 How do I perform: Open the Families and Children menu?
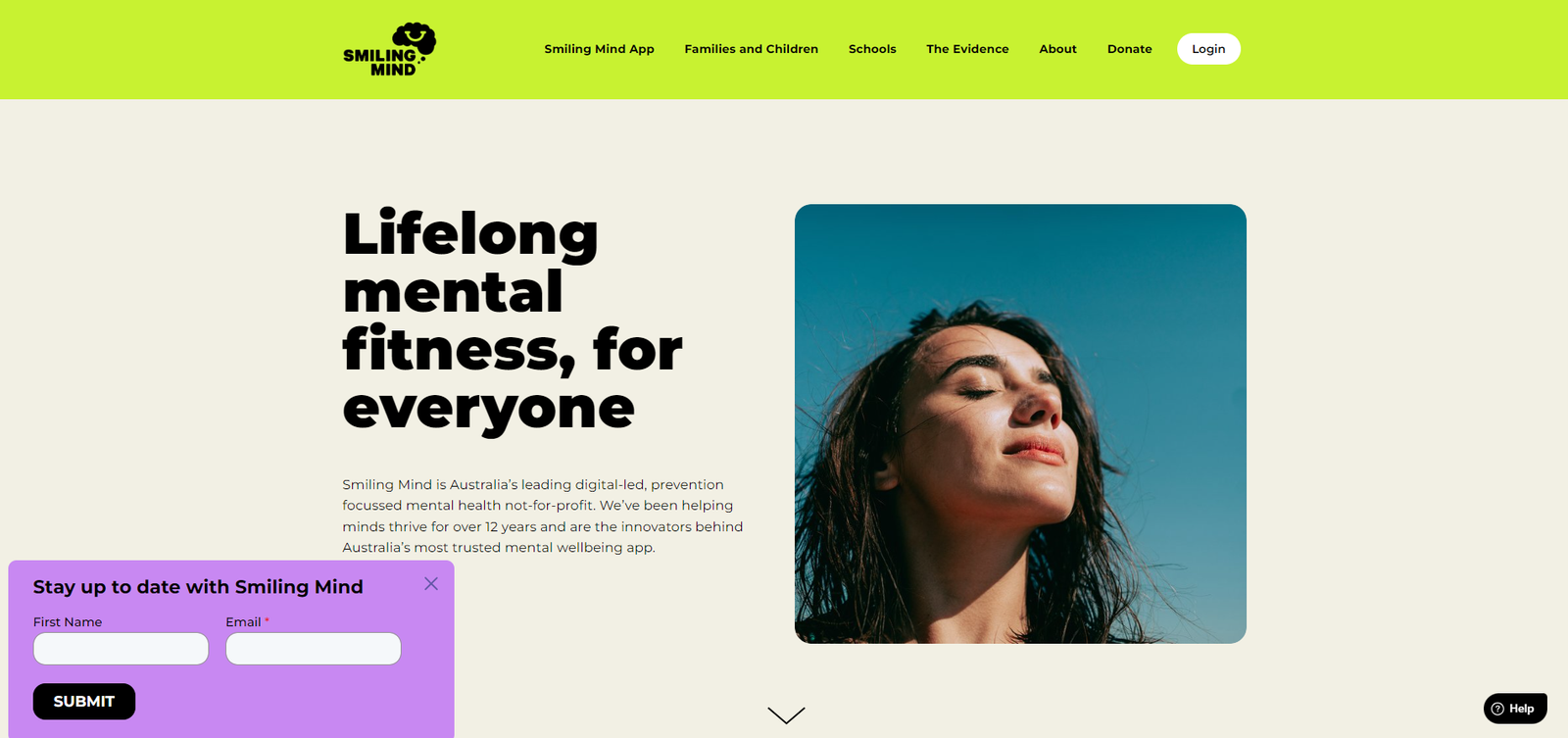(x=751, y=49)
